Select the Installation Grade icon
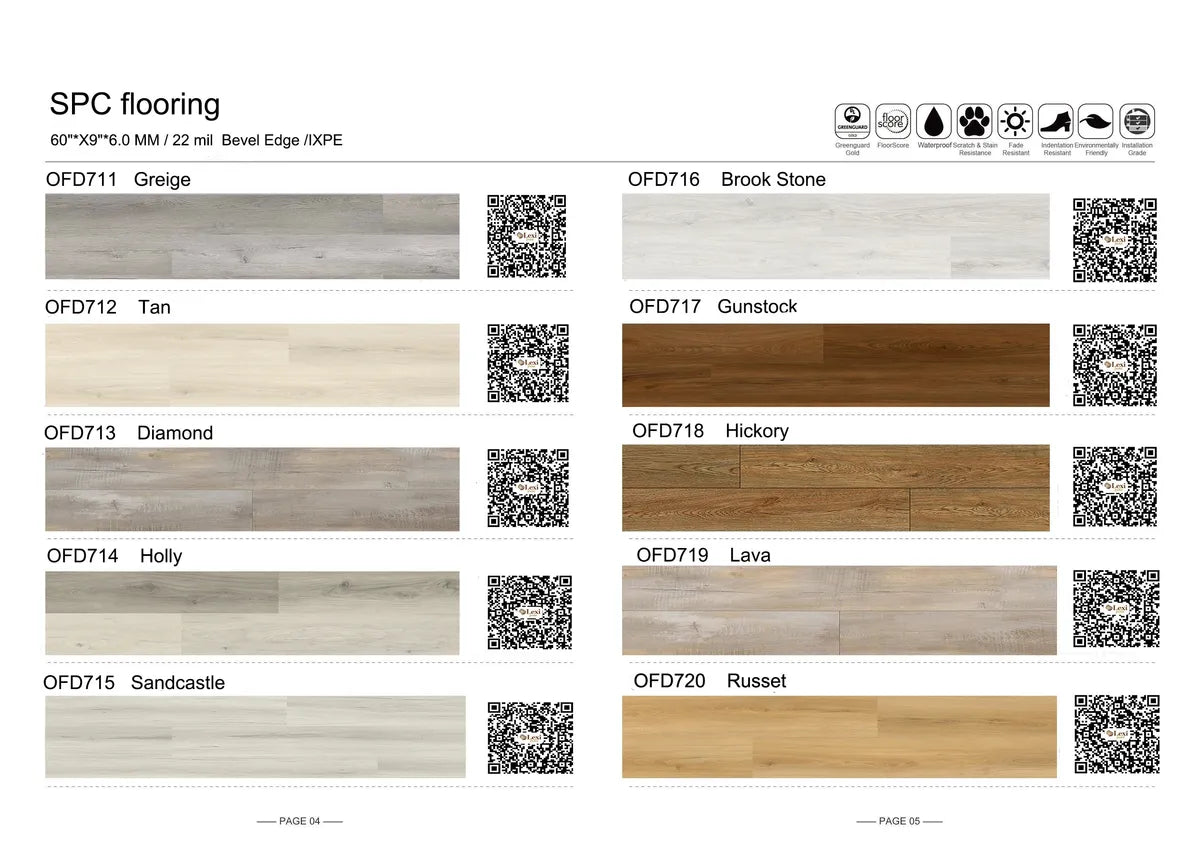The width and height of the screenshot is (1200, 853). tap(1137, 120)
